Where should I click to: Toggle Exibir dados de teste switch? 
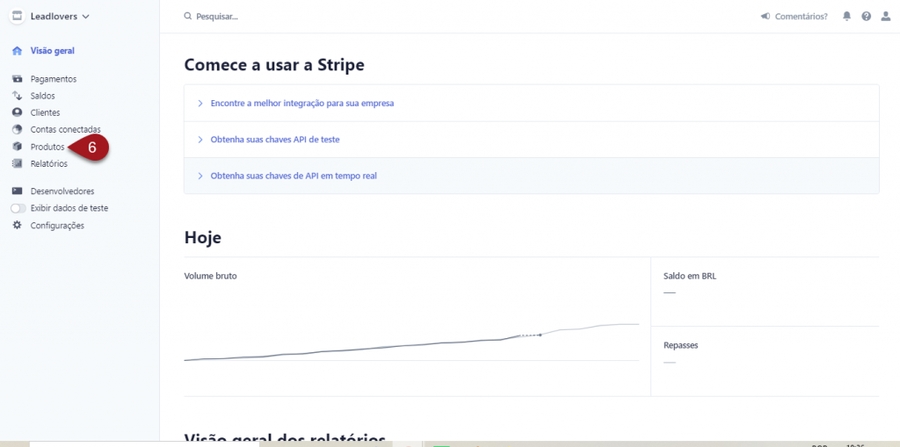(x=18, y=209)
